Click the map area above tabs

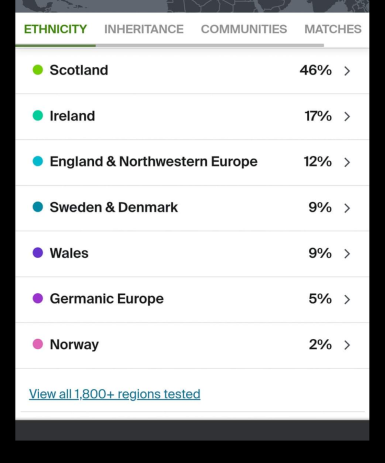(192, 6)
